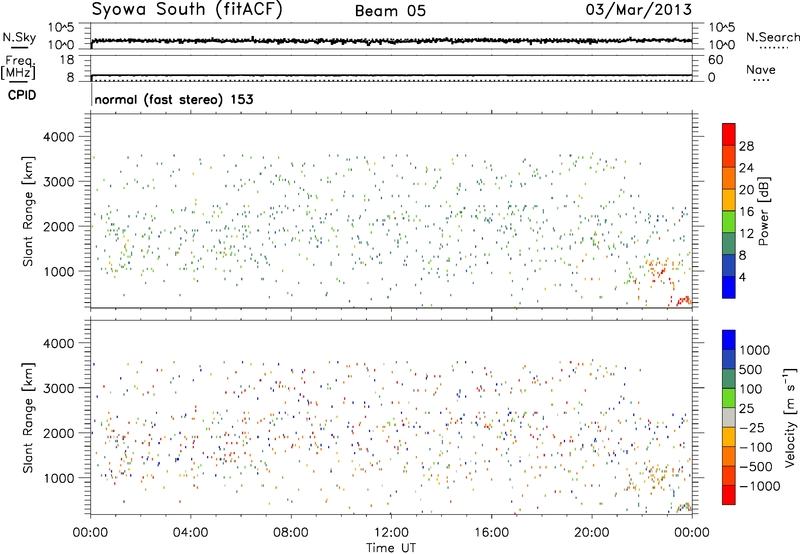Click the '3000' tick on power panel
Image resolution: width=800 pixels, height=554 pixels.
(58, 182)
